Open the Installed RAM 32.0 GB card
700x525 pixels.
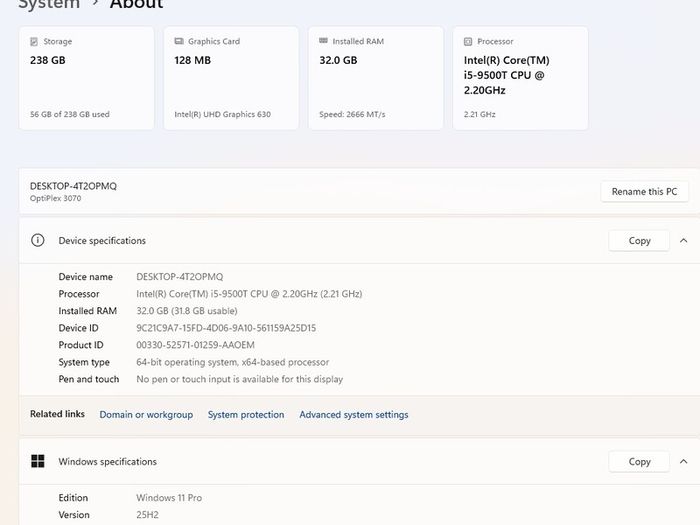click(x=376, y=78)
